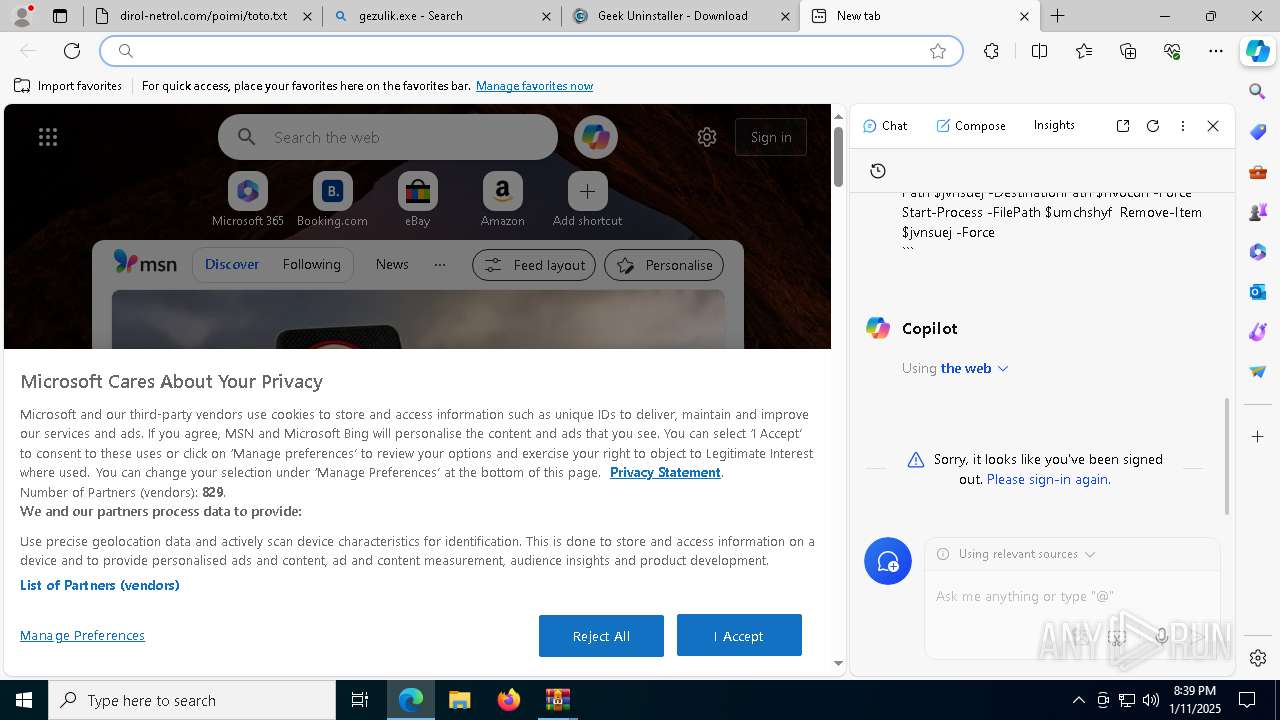This screenshot has width=1280, height=720.
Task: Refresh the Copilot pane
Action: tap(1153, 126)
